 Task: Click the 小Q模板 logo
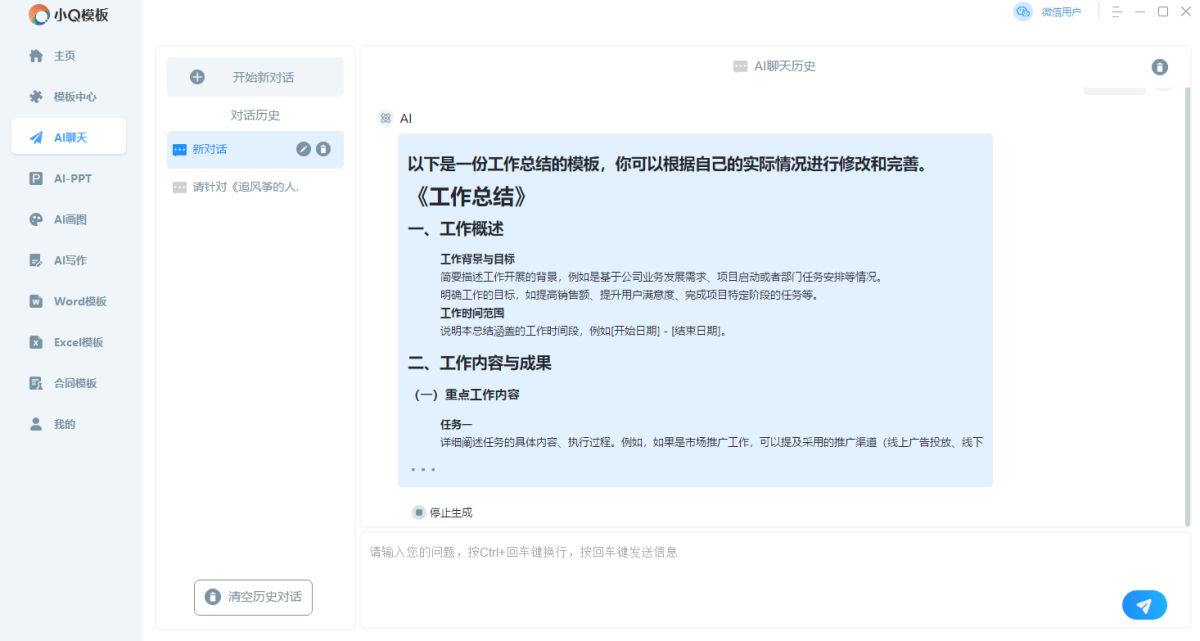(x=69, y=14)
